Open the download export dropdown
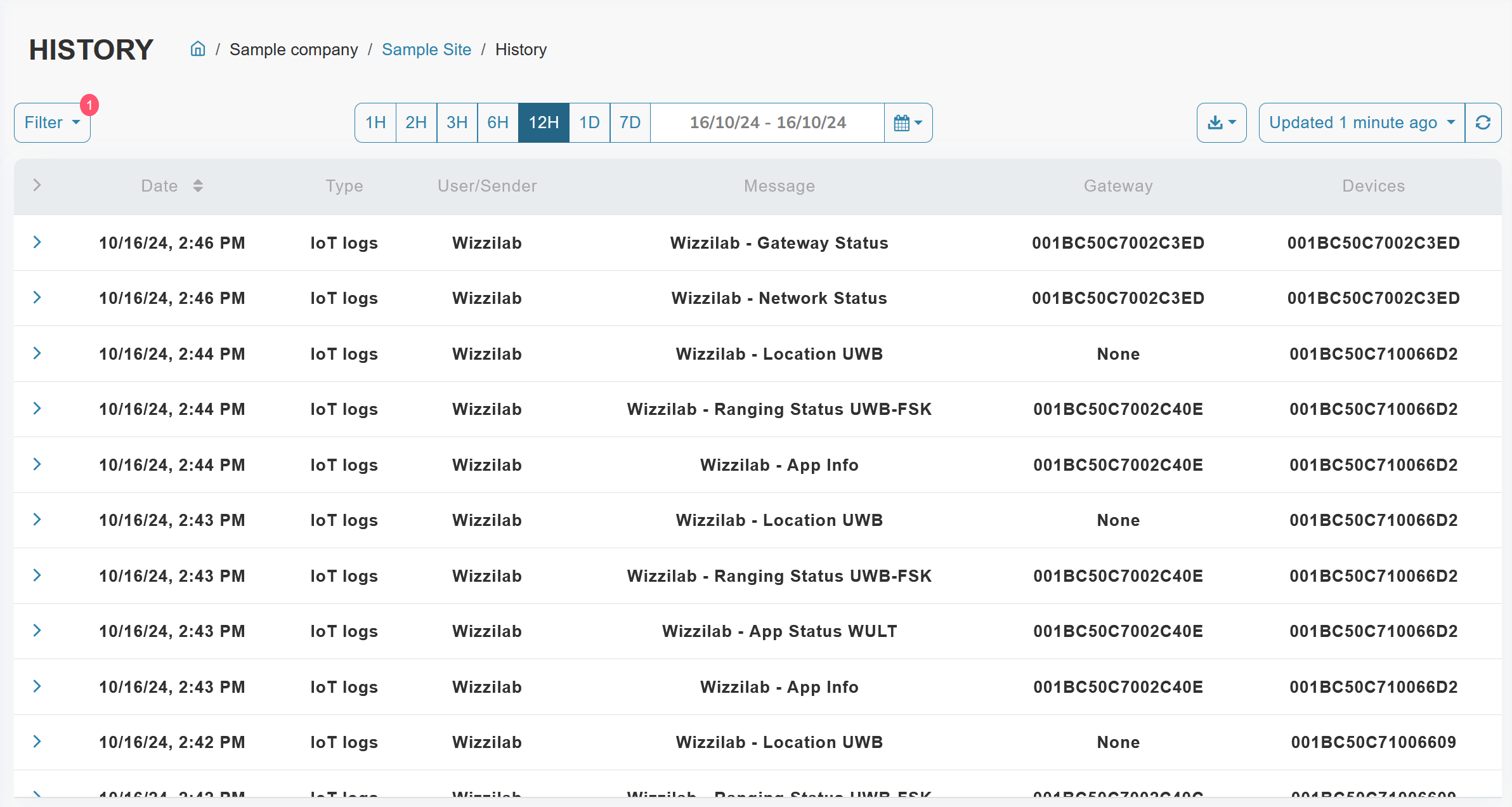 (1222, 122)
